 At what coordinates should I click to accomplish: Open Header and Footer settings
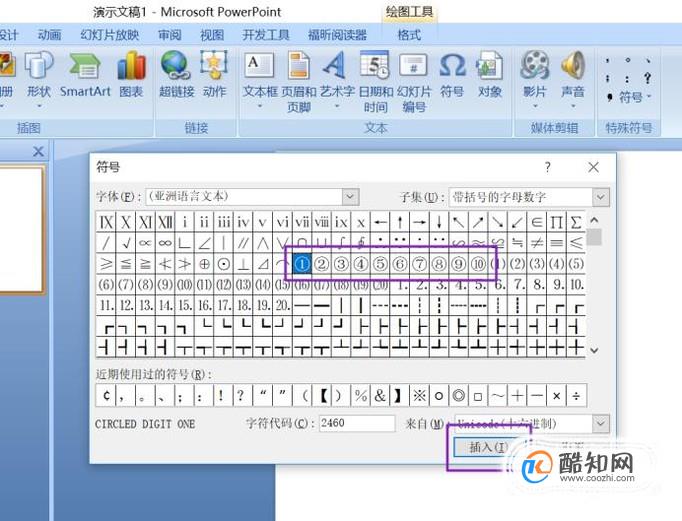pos(299,82)
